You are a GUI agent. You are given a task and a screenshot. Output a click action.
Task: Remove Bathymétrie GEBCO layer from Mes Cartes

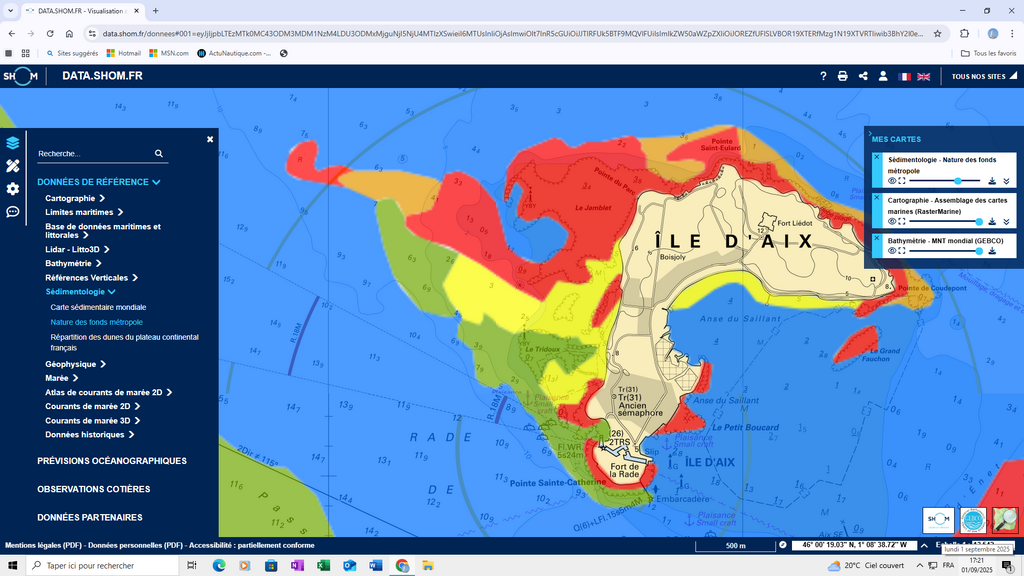tap(876, 238)
